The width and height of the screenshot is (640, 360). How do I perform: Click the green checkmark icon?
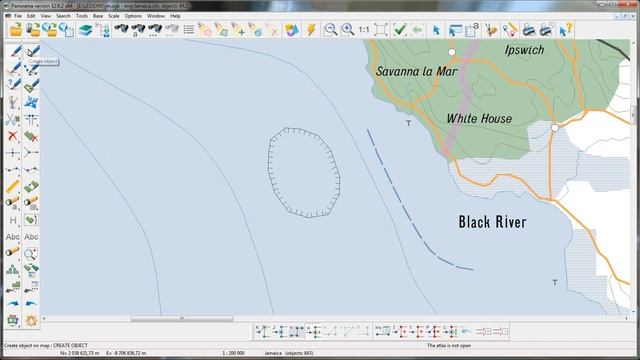pyautogui.click(x=400, y=30)
